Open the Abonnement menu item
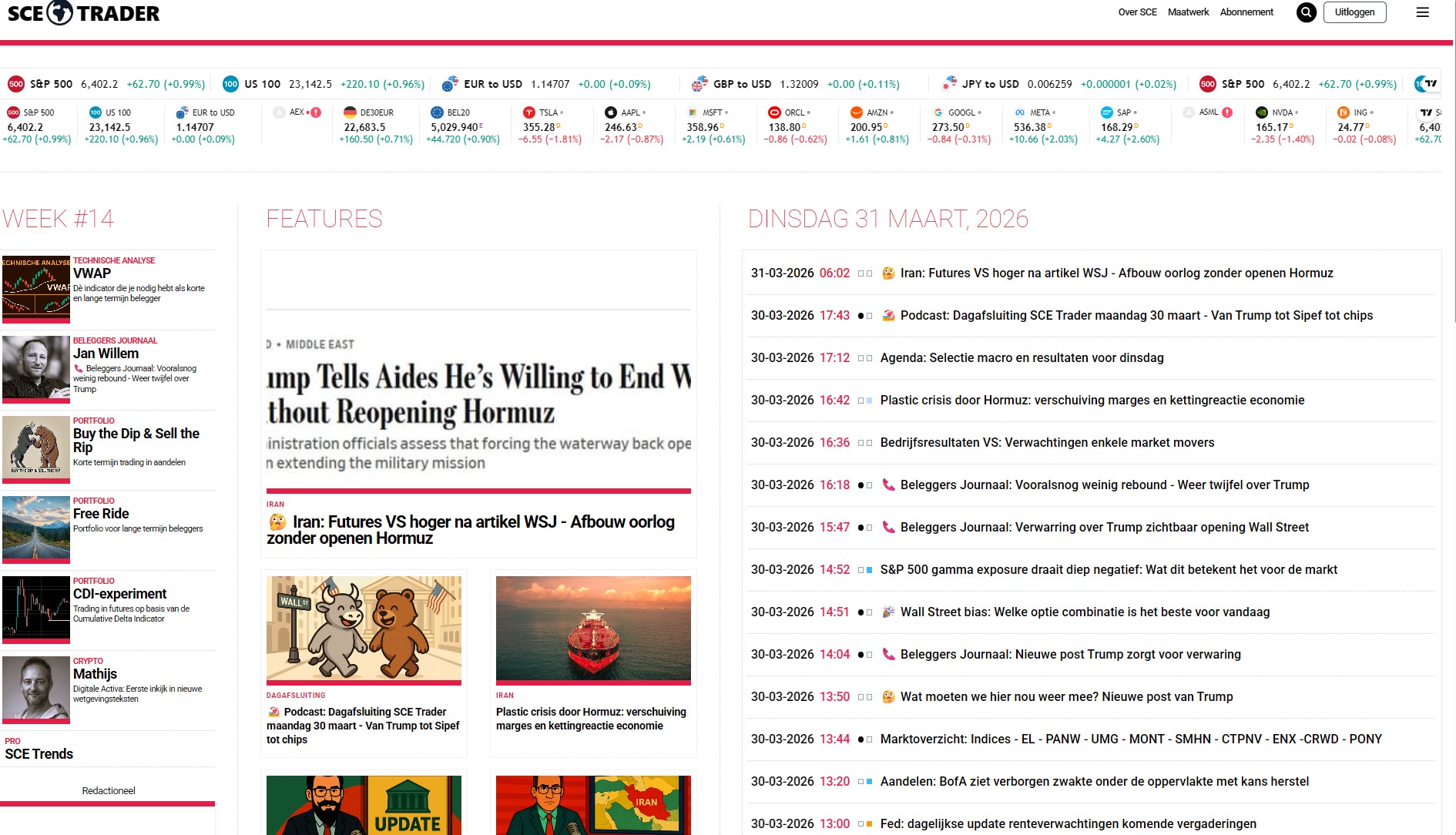1456x835 pixels. (1246, 12)
